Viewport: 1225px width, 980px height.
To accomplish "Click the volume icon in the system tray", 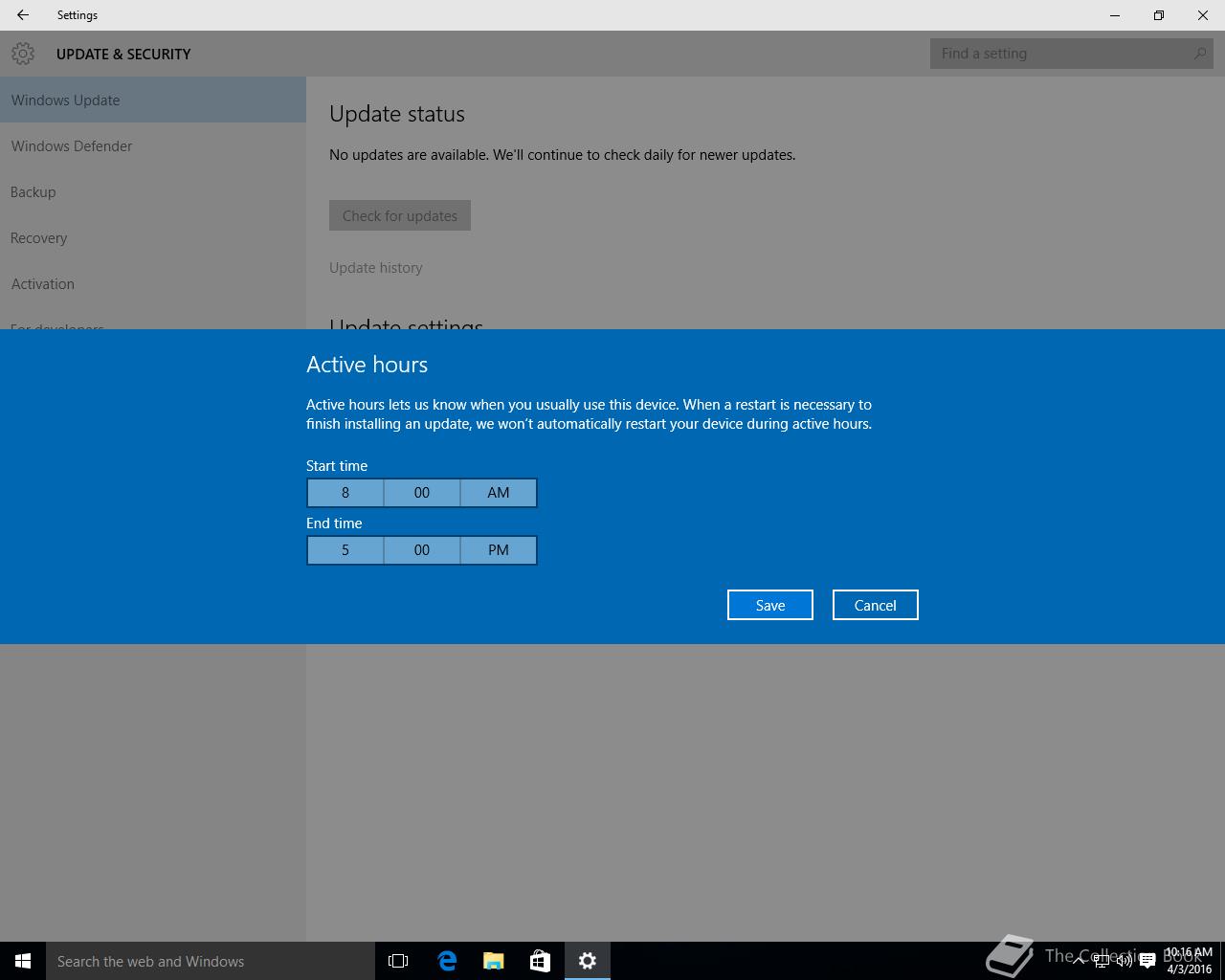I will click(1125, 961).
